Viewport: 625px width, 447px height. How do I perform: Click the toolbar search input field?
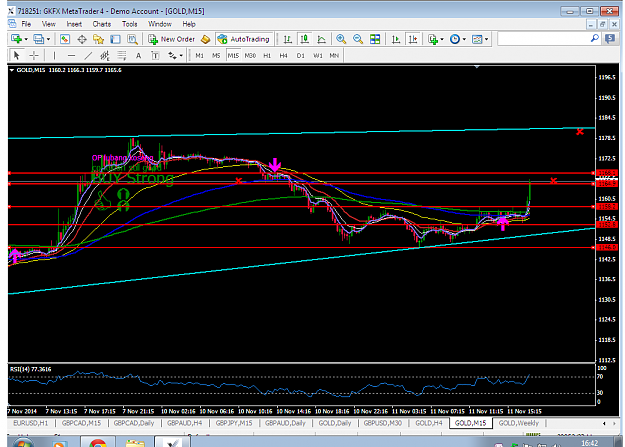543,39
